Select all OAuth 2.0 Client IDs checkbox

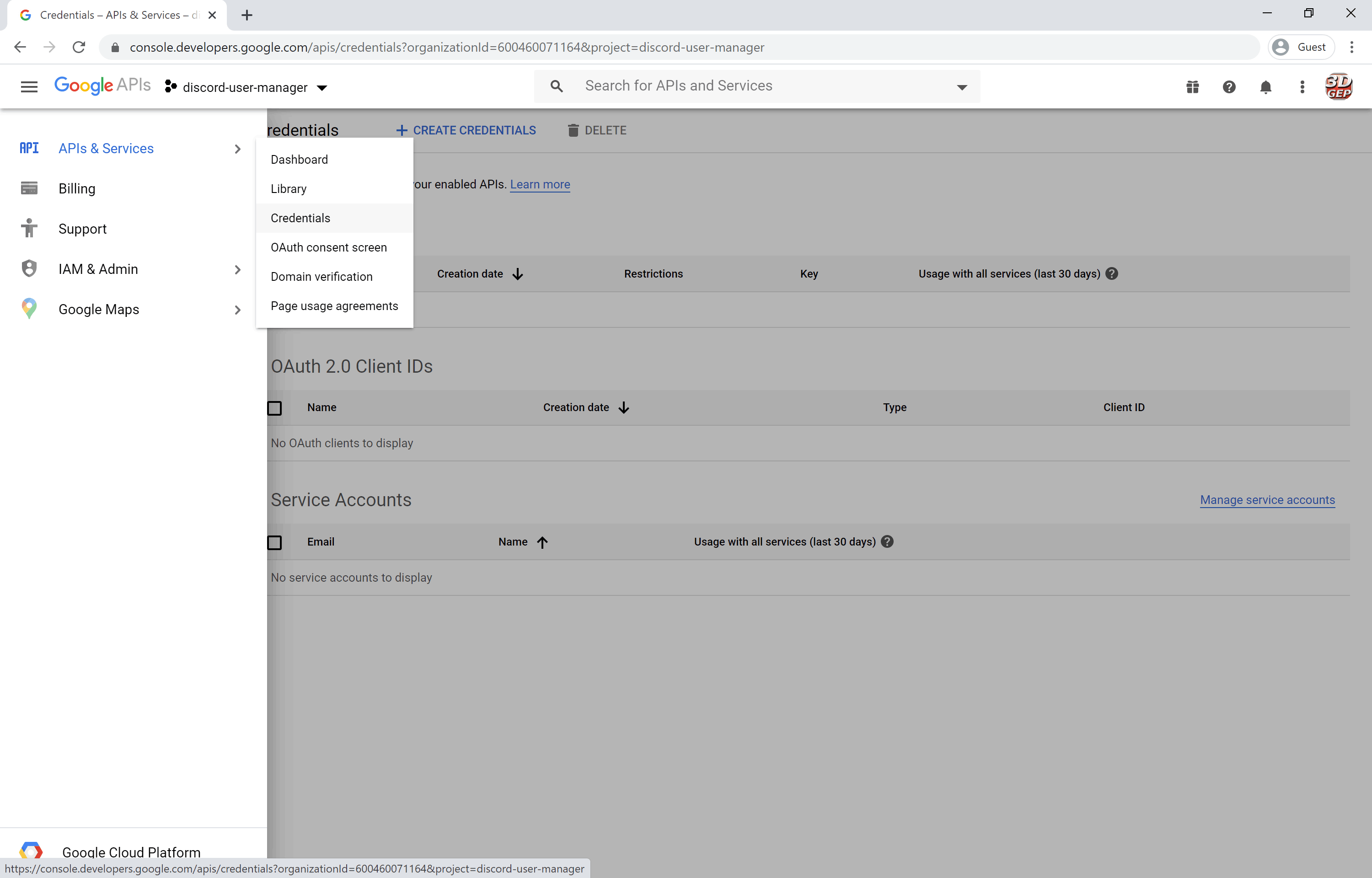coord(275,408)
